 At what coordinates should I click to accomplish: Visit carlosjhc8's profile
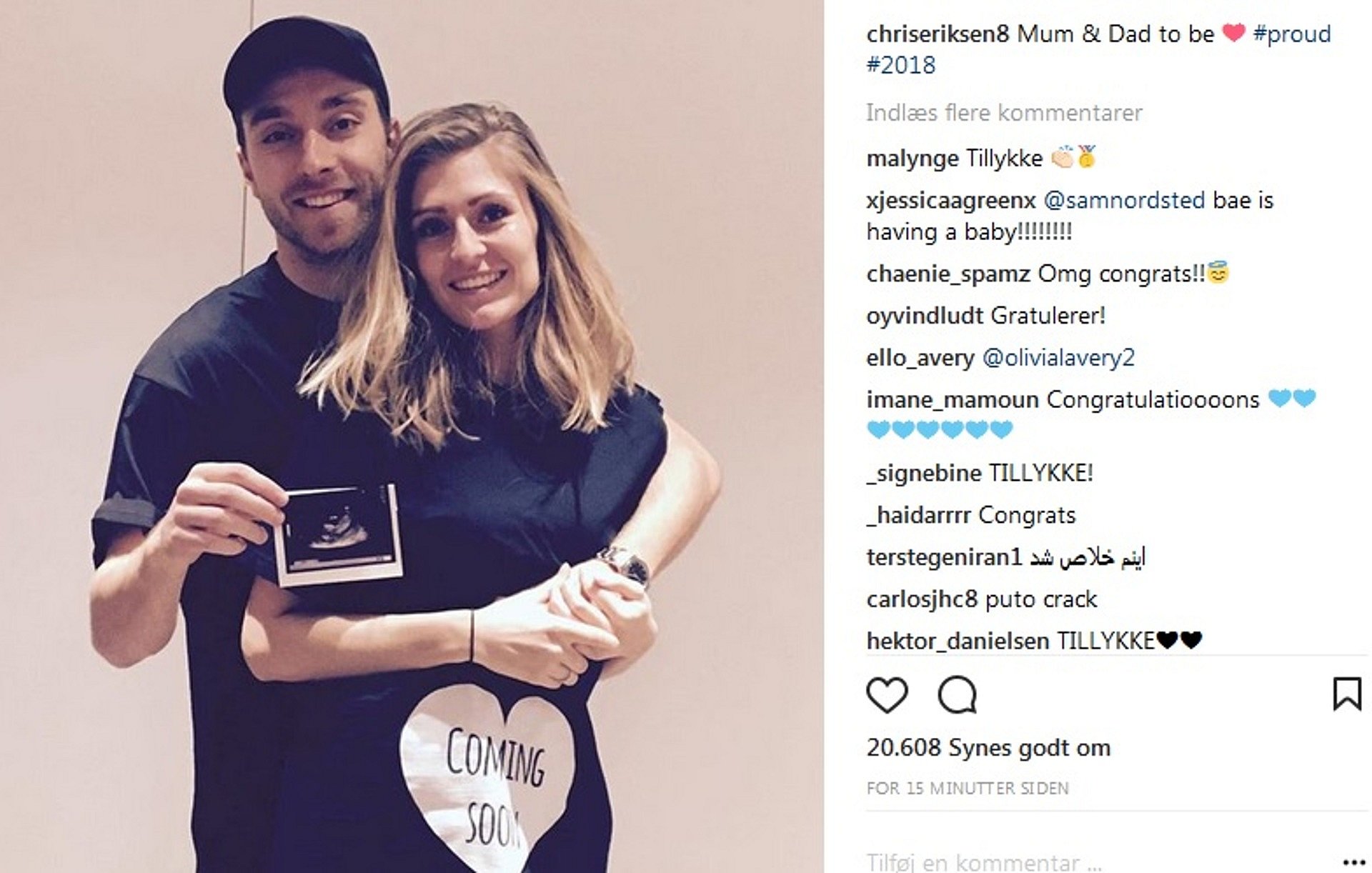pyautogui.click(x=921, y=599)
